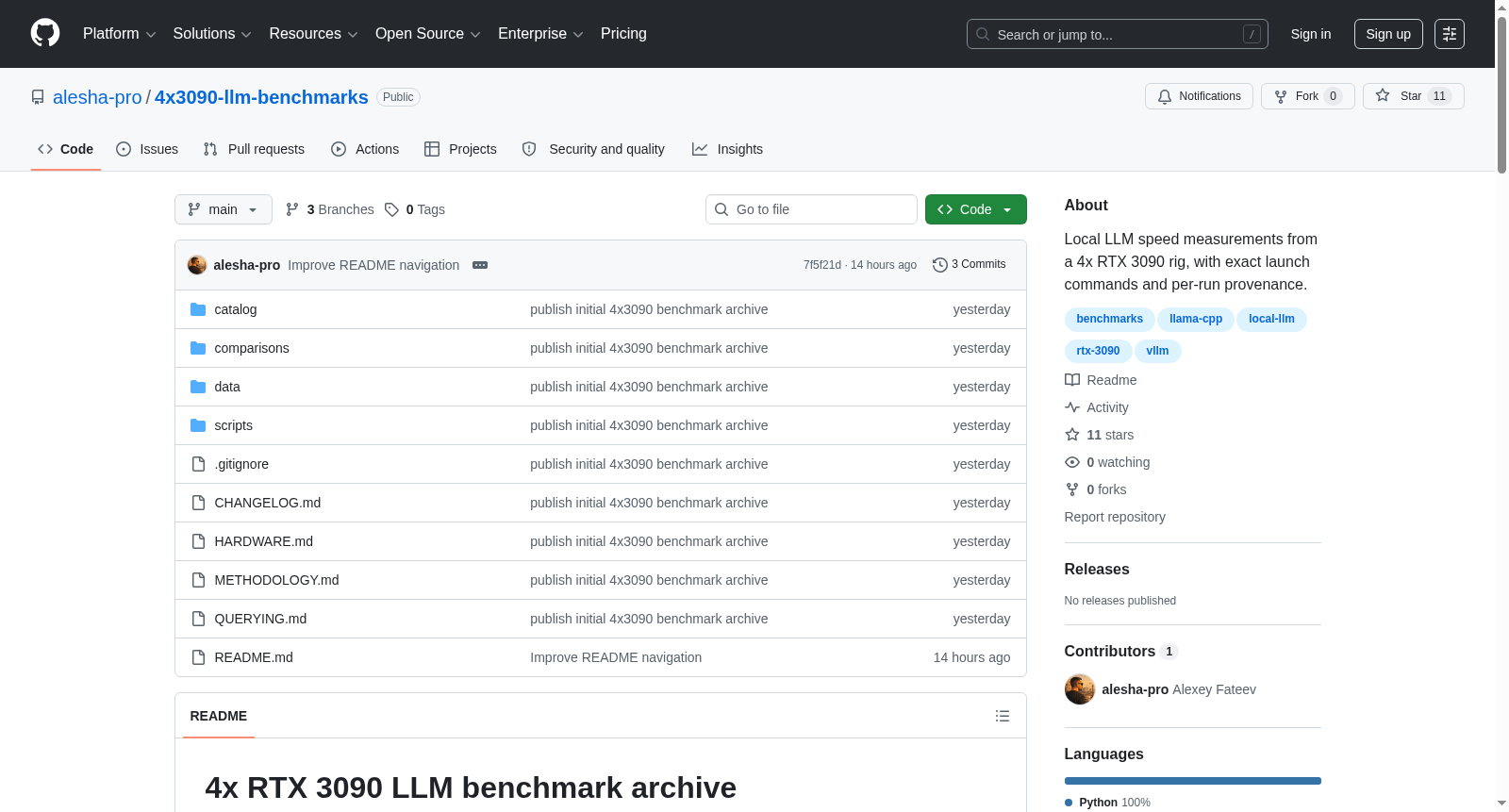Click the Go to file search box
Viewport: 1509px width, 812px height.
pos(811,209)
